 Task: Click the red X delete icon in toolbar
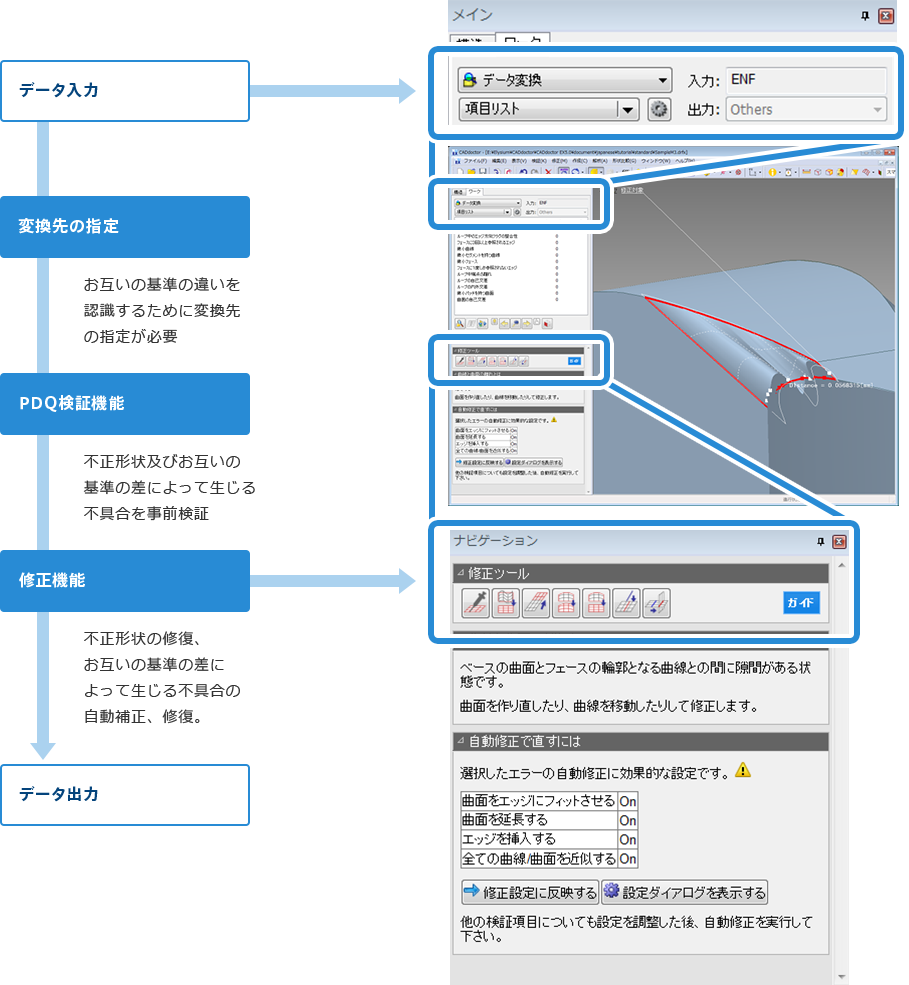click(548, 171)
